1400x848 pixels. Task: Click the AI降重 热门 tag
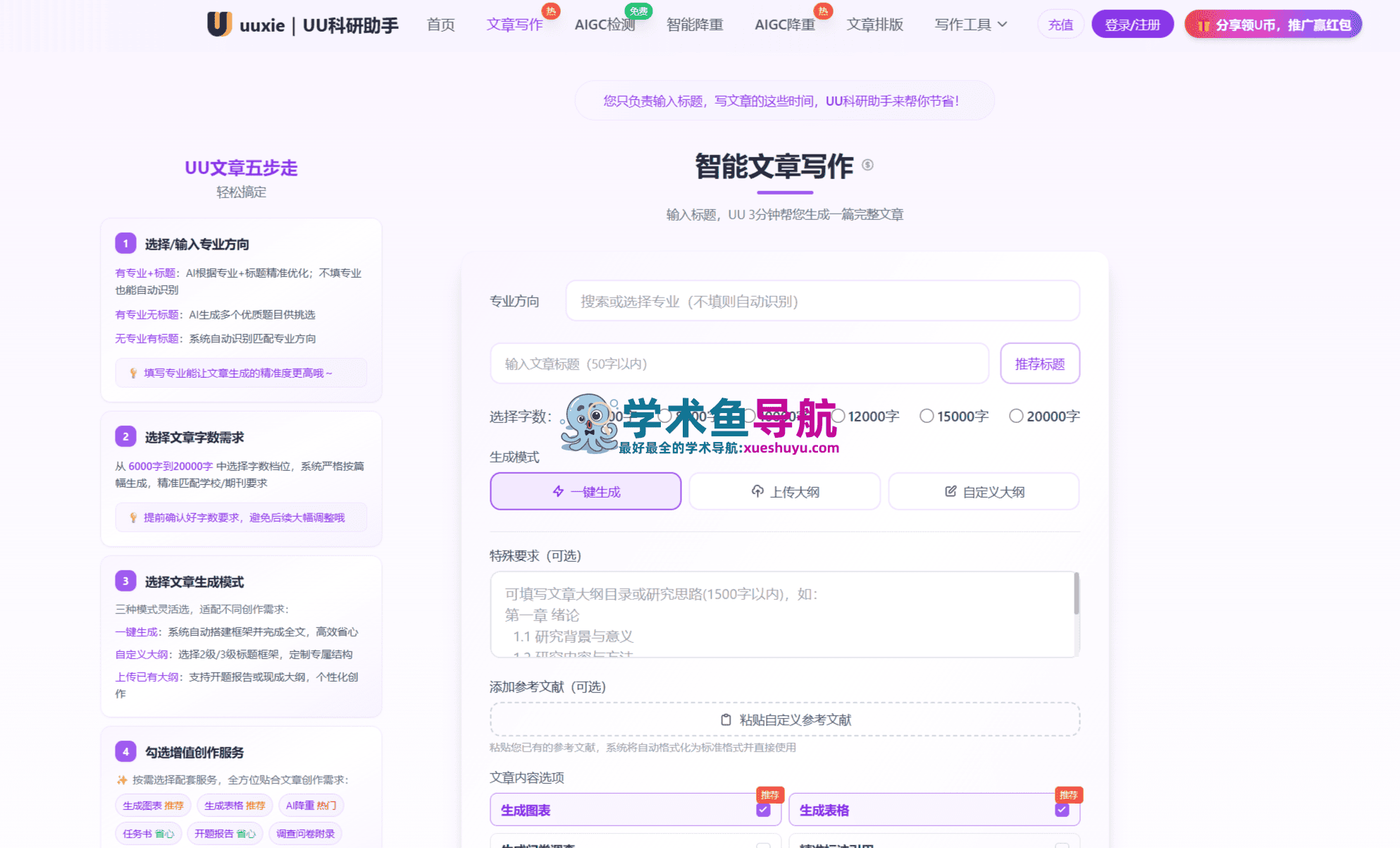(311, 806)
